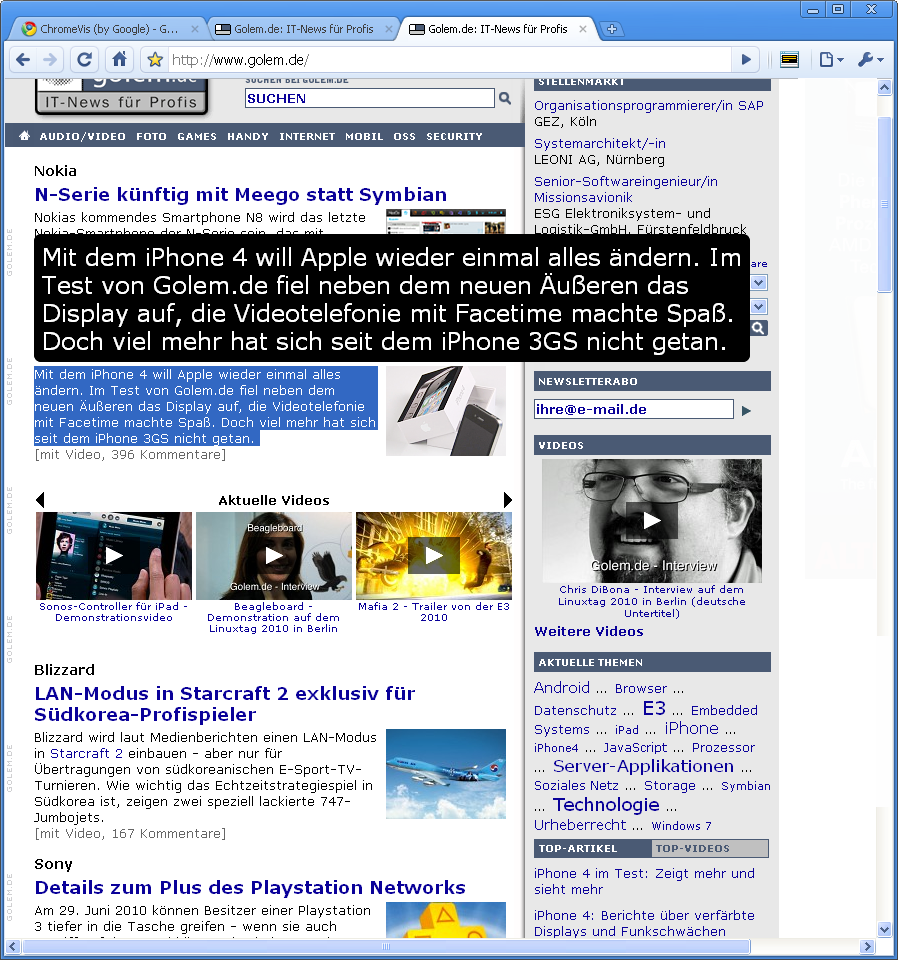898x960 pixels.
Task: Open the OSS section
Action: [x=405, y=137]
